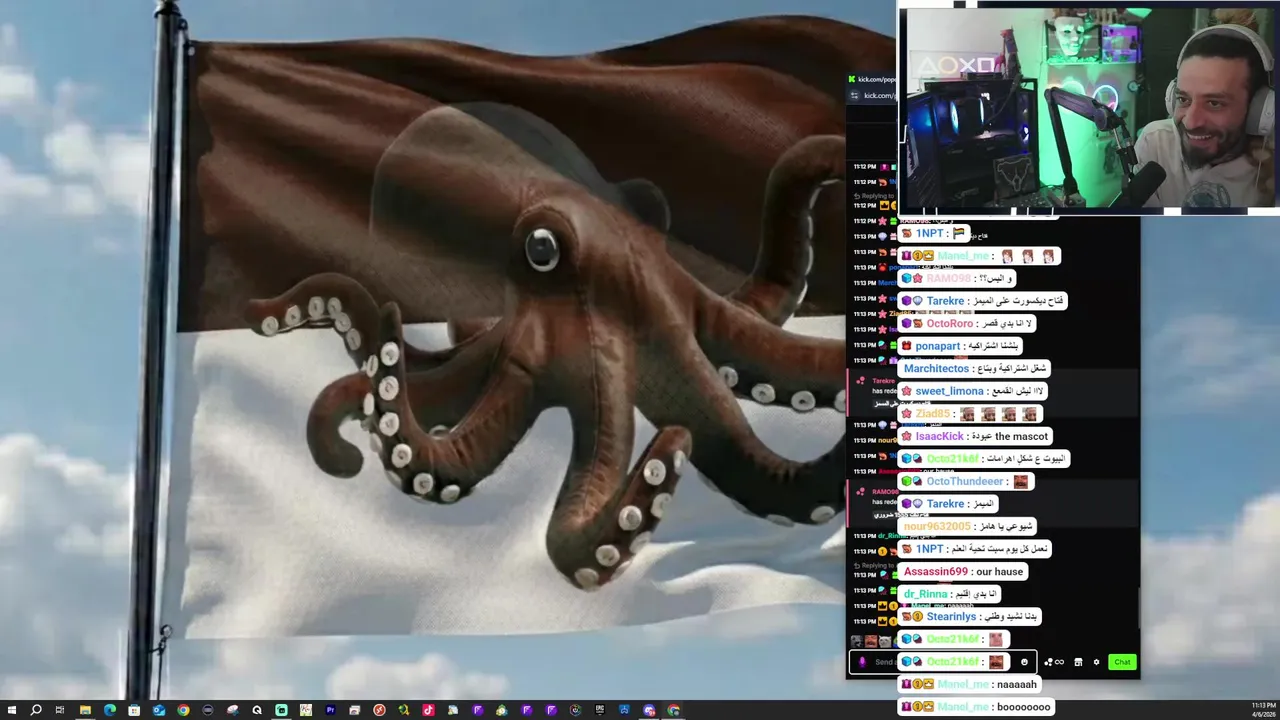Open chat settings gear icon

tap(1096, 662)
